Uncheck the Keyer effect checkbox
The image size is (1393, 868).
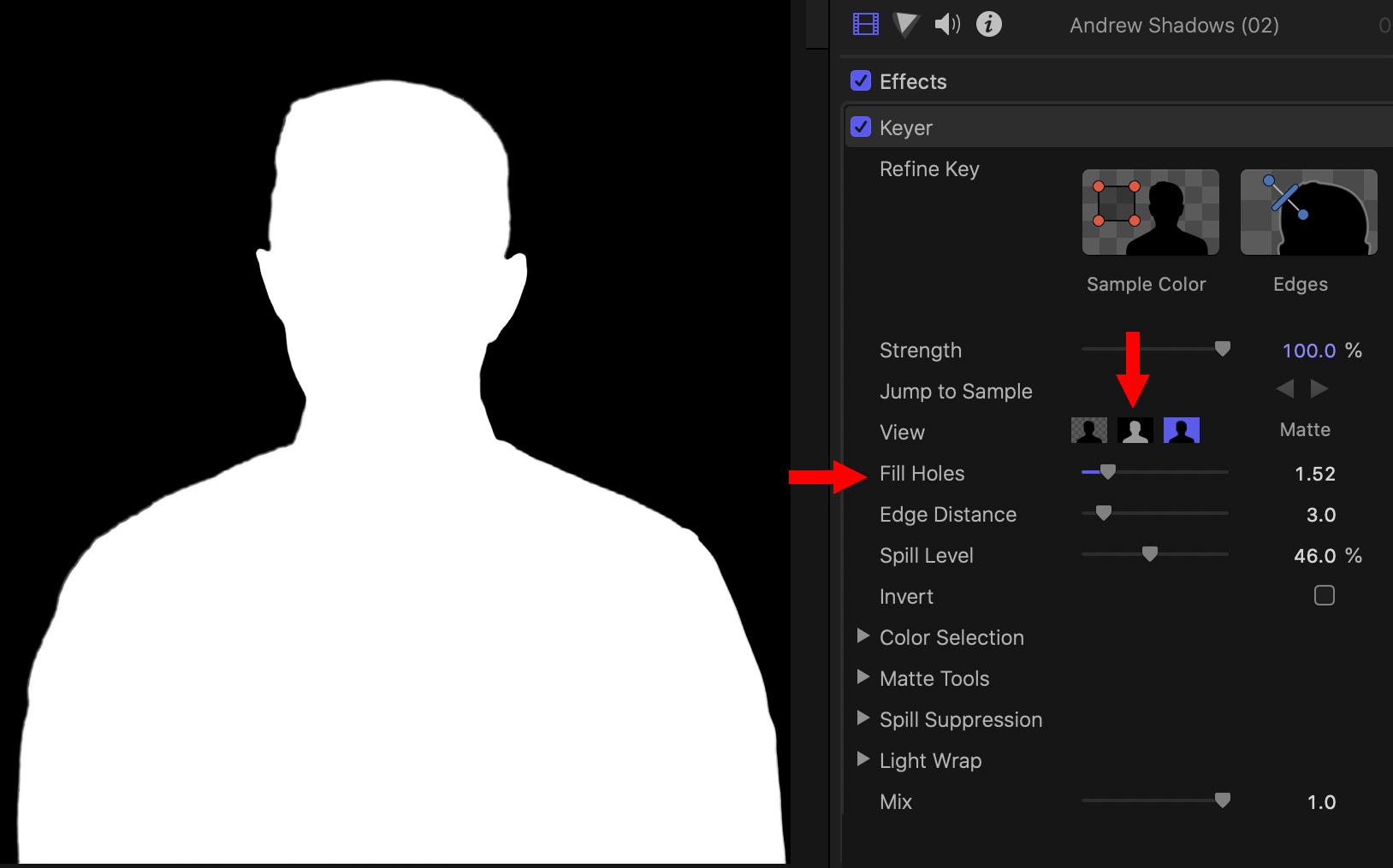pos(861,127)
